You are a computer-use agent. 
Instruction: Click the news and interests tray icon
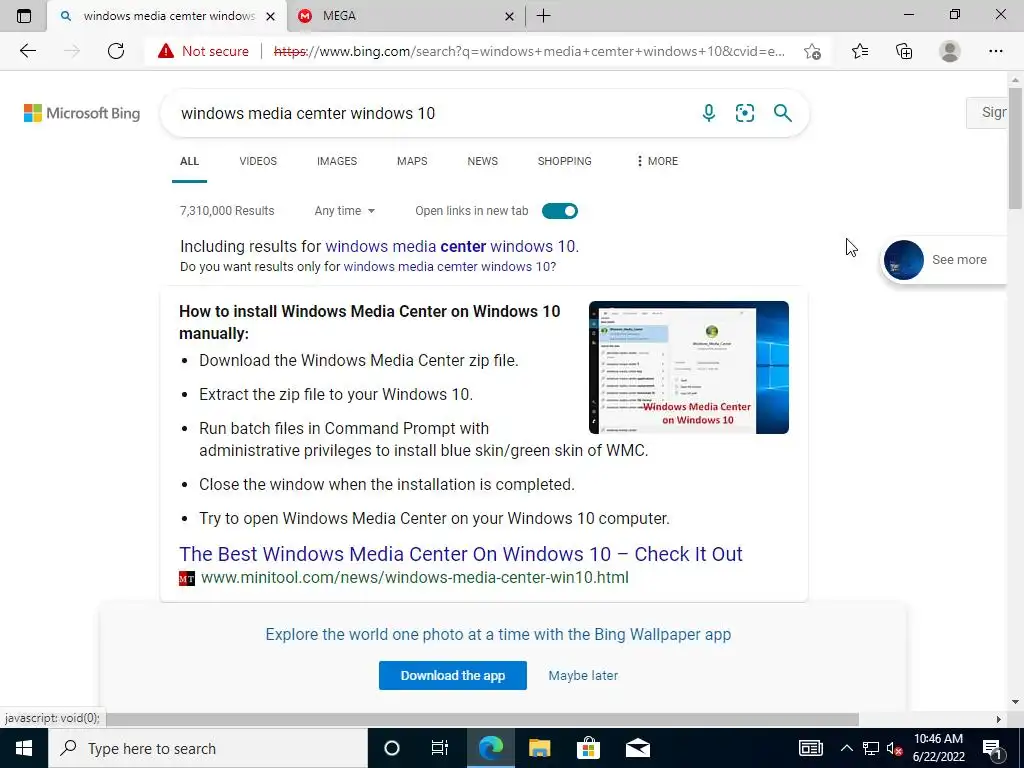tap(810, 748)
